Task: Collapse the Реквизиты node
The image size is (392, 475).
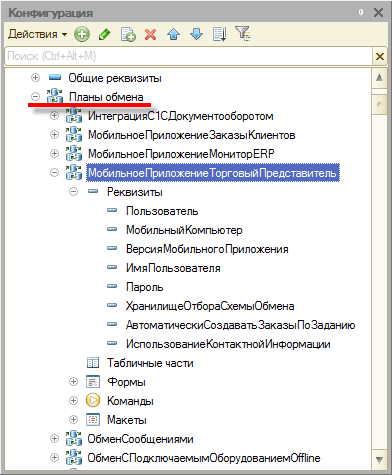Action: pos(73,192)
